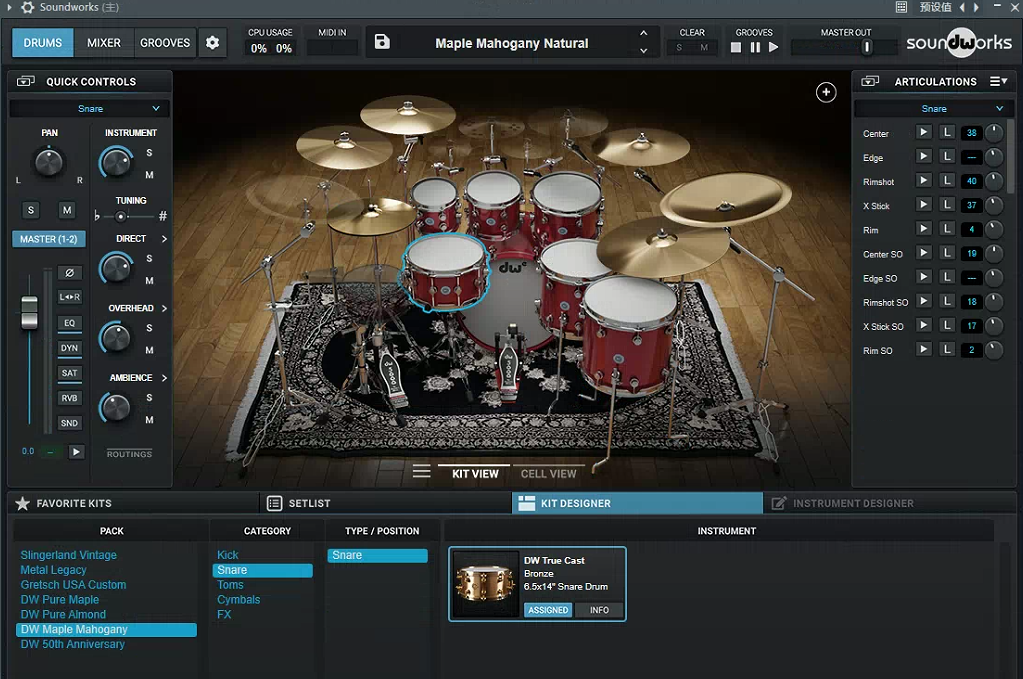The height and width of the screenshot is (679, 1023).
Task: Click the add instrument plus icon
Action: 826,93
